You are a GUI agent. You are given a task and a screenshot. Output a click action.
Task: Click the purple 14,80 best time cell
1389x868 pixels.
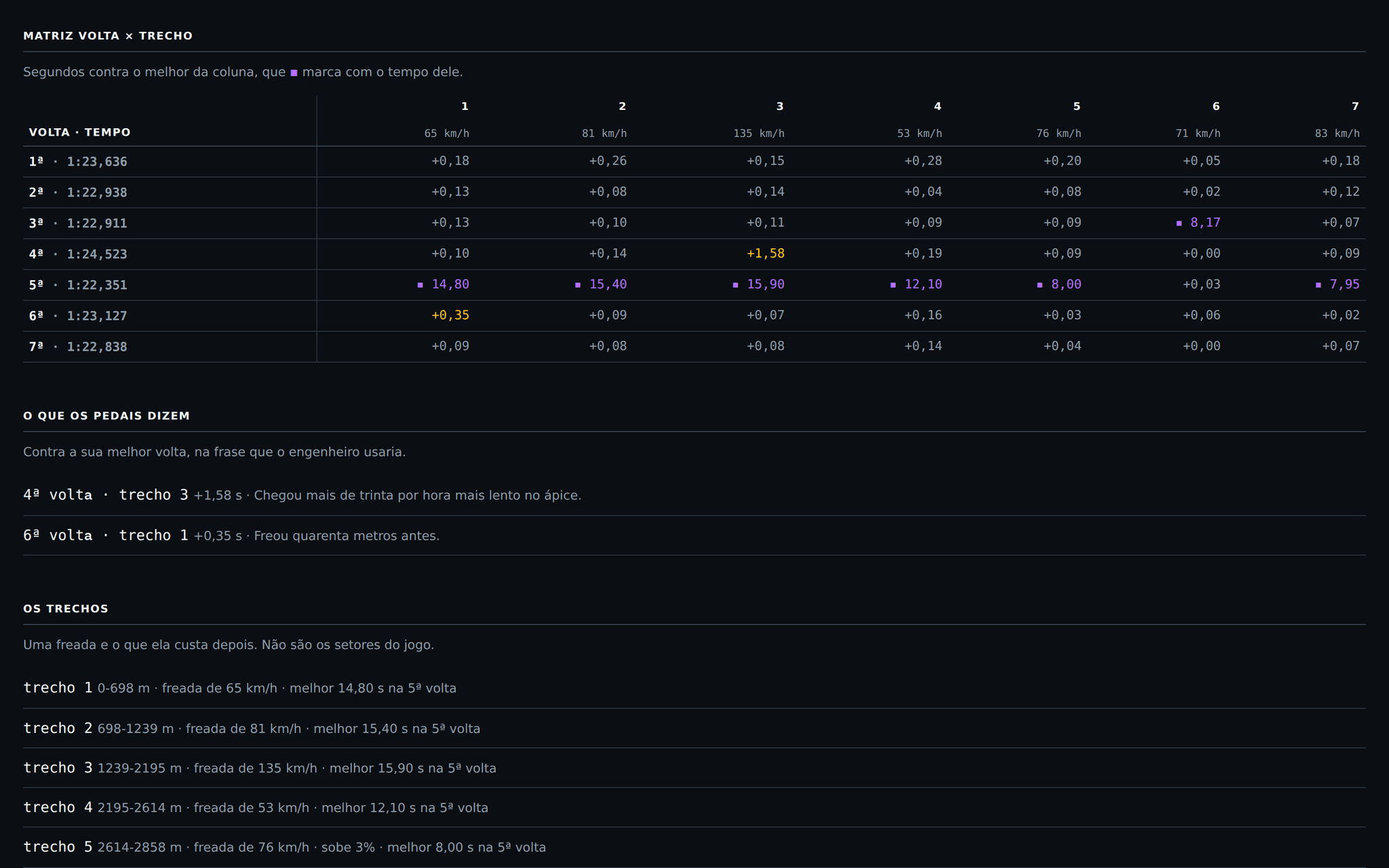pos(443,284)
